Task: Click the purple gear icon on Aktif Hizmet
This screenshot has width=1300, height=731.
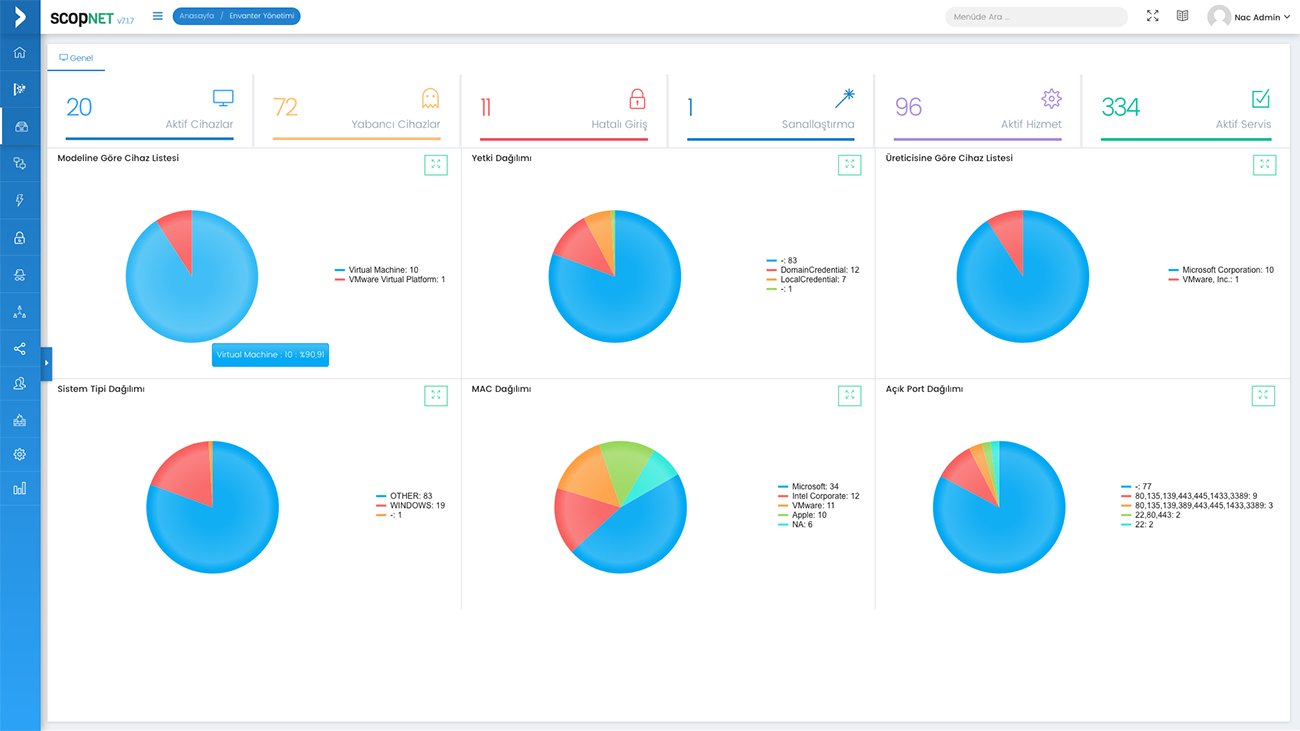Action: tap(1051, 98)
